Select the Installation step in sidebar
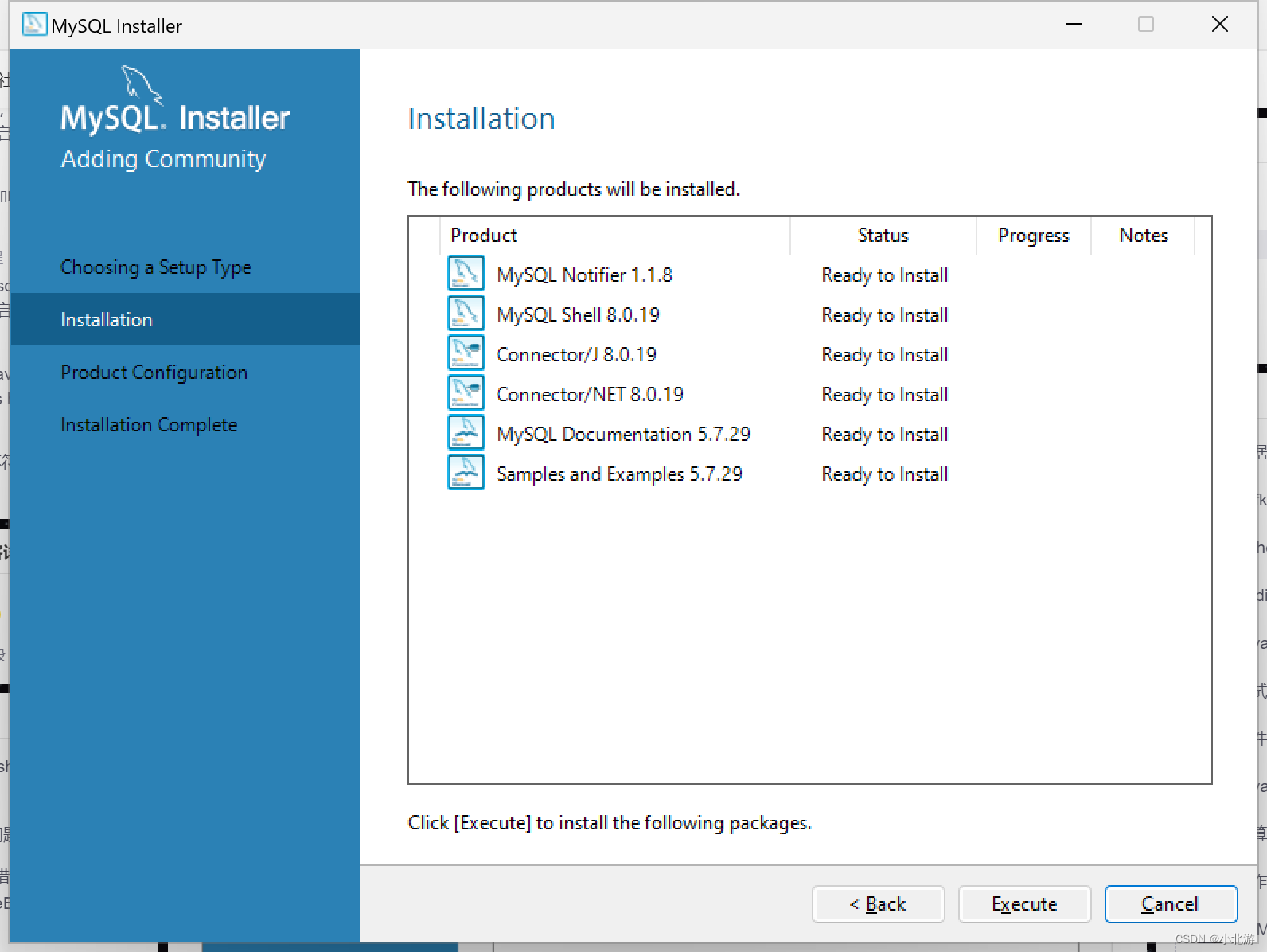This screenshot has height=952, width=1267. [185, 319]
